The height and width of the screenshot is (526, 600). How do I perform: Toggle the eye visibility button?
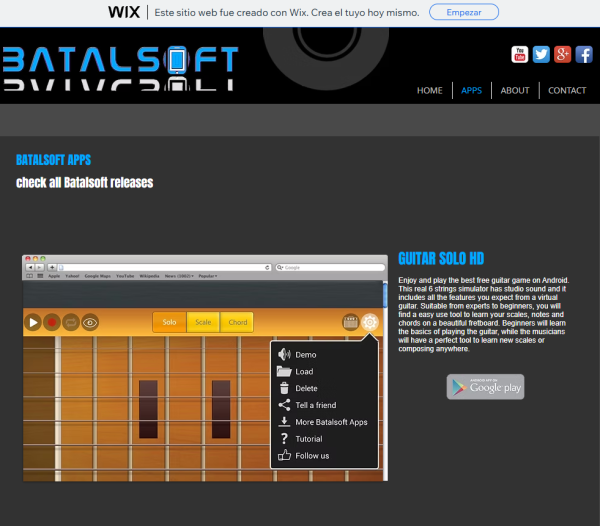click(90, 322)
